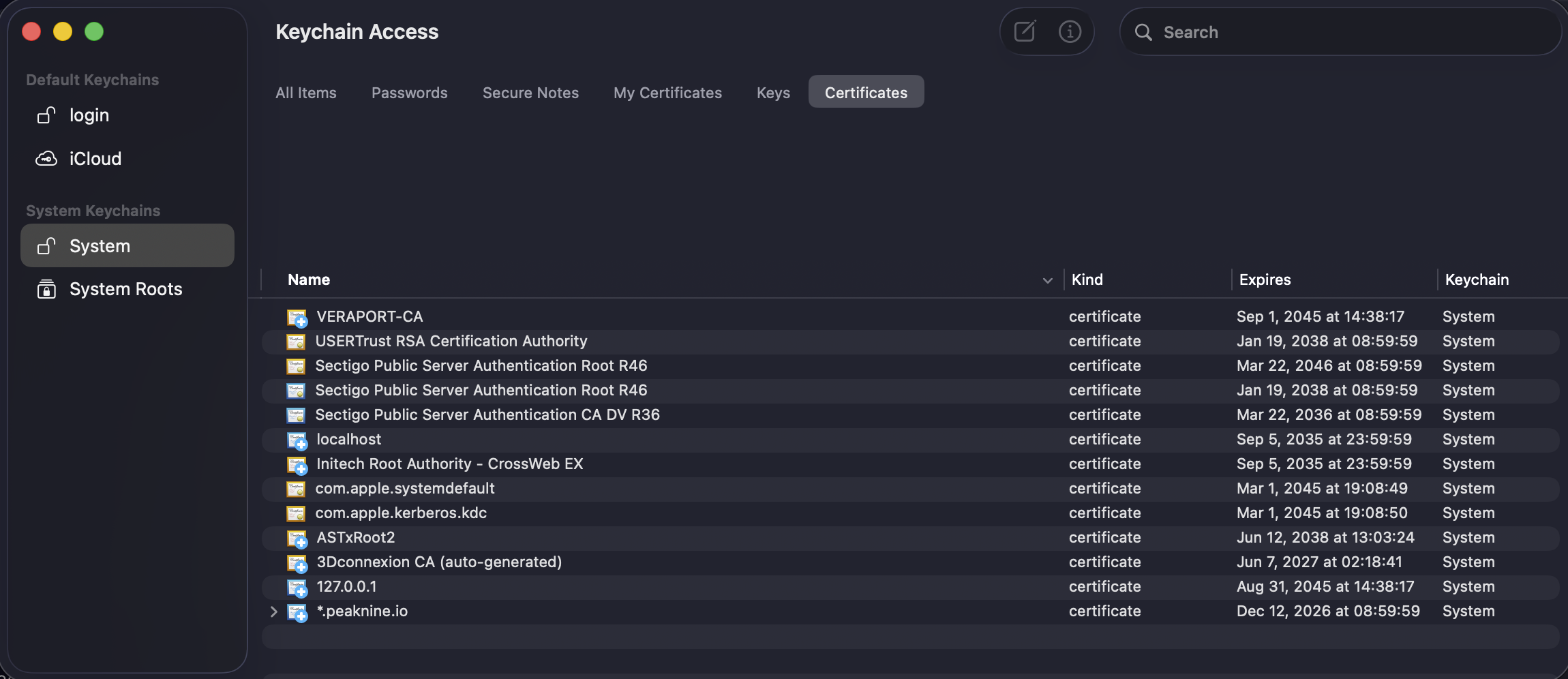Screen dimensions: 1568x679
Task: Click expiry date Jun 7, 2027 at 02:18:41
Action: click(1319, 562)
